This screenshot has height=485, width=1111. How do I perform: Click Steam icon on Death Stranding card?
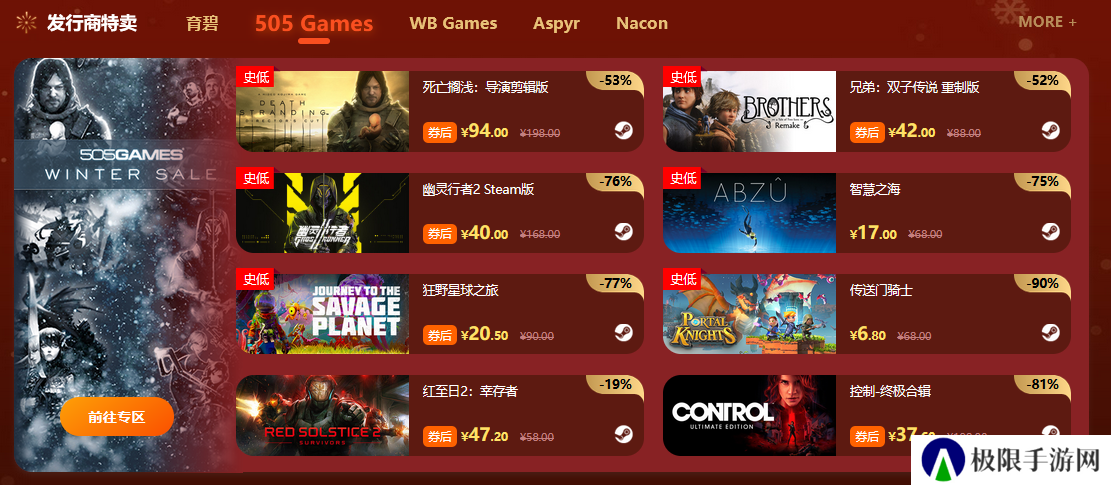click(x=624, y=130)
